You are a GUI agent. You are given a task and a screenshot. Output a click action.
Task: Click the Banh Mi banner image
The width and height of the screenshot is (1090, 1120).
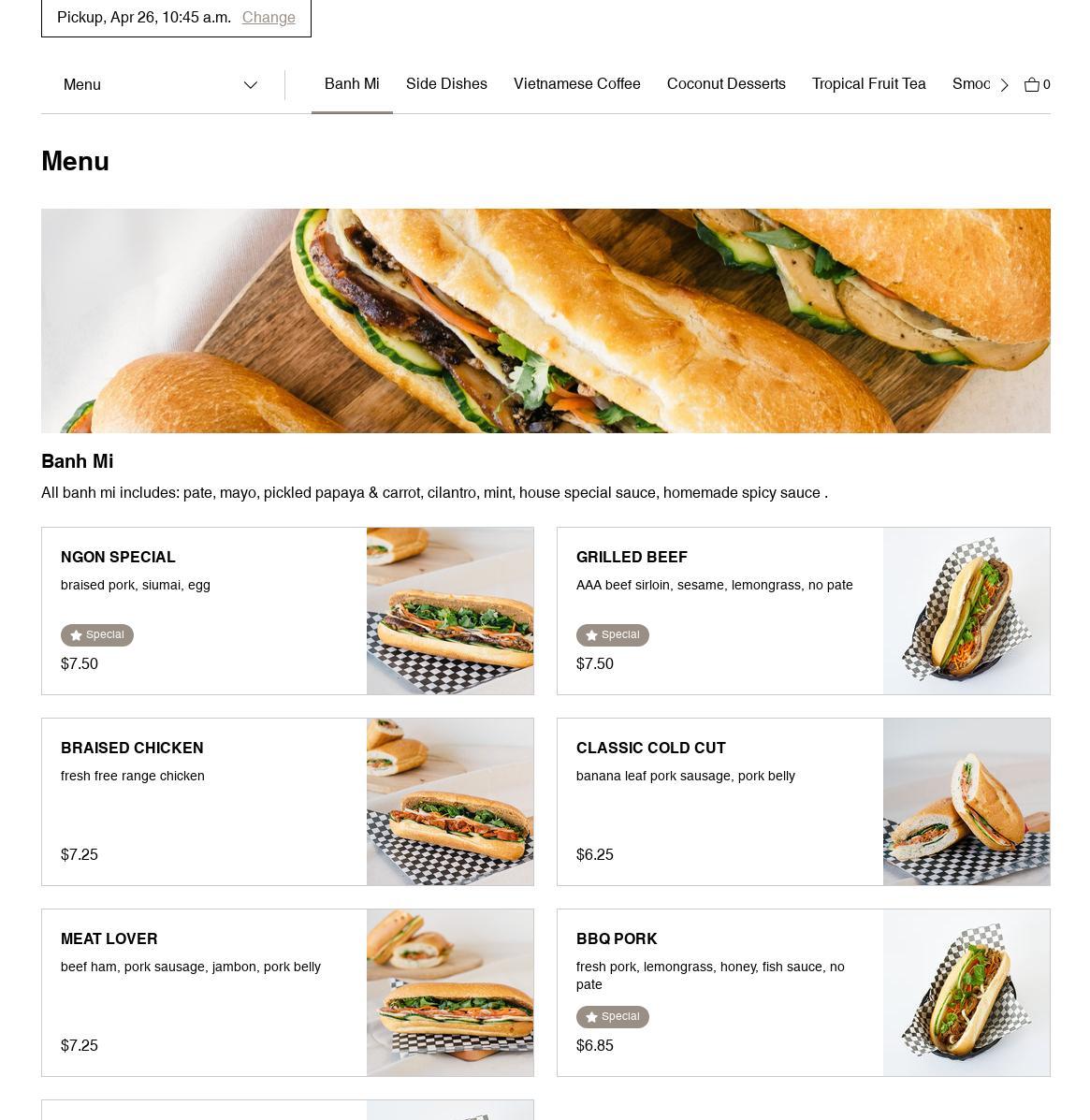click(545, 321)
